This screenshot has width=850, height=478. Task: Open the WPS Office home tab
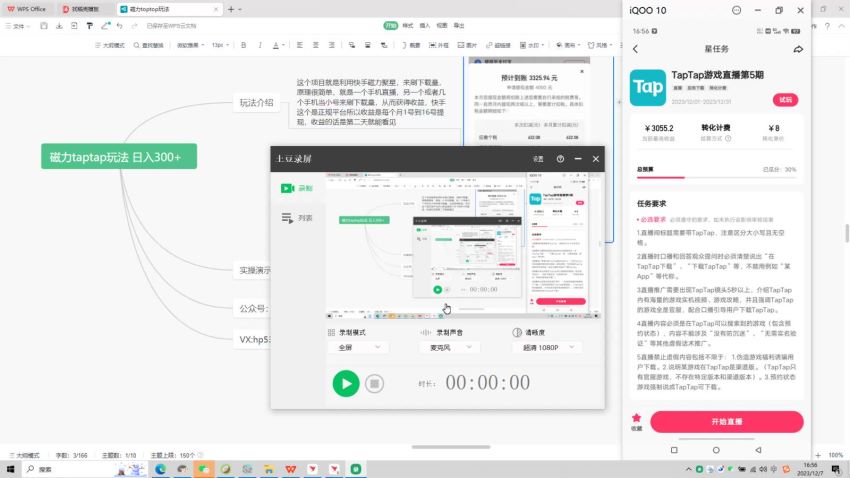pos(27,9)
